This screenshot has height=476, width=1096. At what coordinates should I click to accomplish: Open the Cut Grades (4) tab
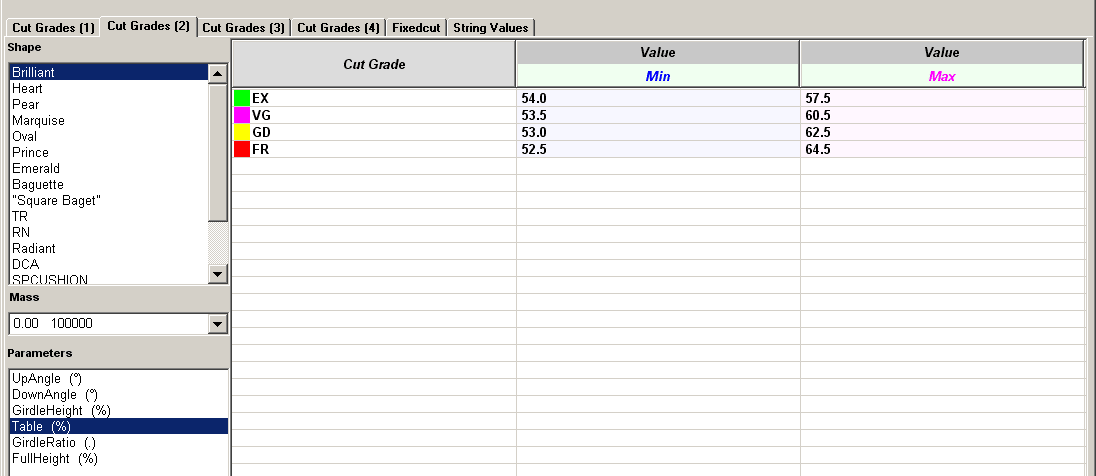tap(339, 28)
